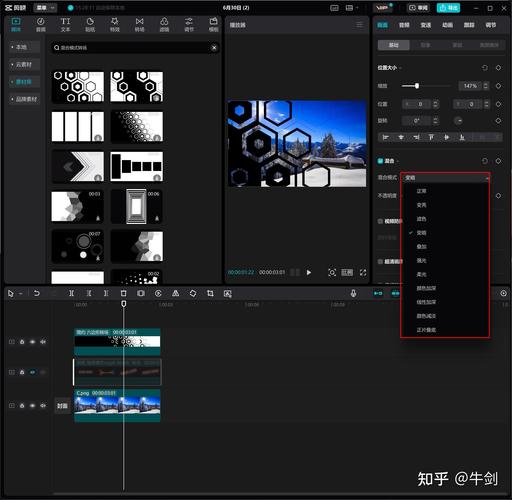The width and height of the screenshot is (512, 500).
Task: Open the Stickers (贴纸) panel icon
Action: 90,25
